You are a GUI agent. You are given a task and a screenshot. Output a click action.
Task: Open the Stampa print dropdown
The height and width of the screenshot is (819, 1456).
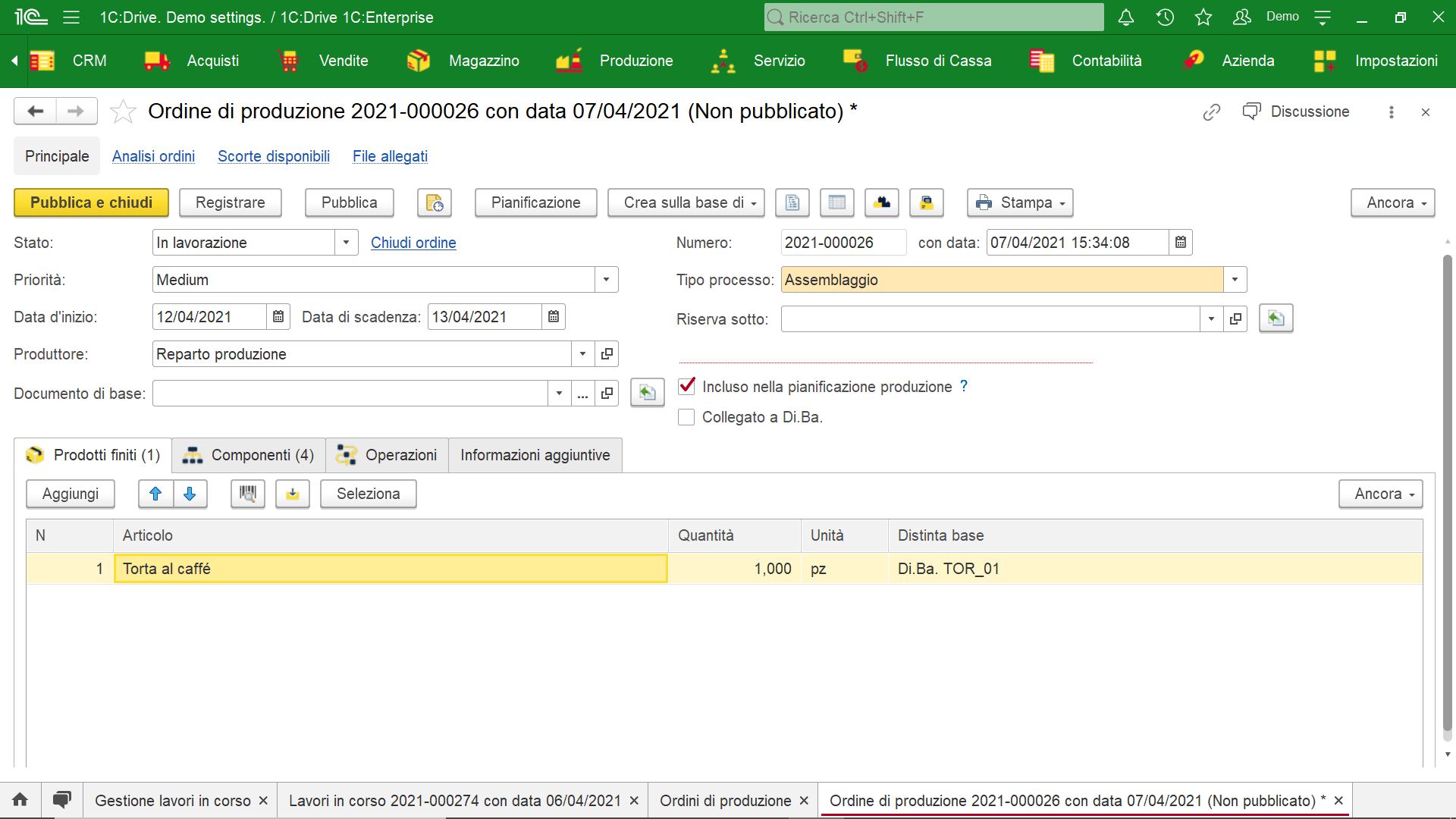[1020, 202]
